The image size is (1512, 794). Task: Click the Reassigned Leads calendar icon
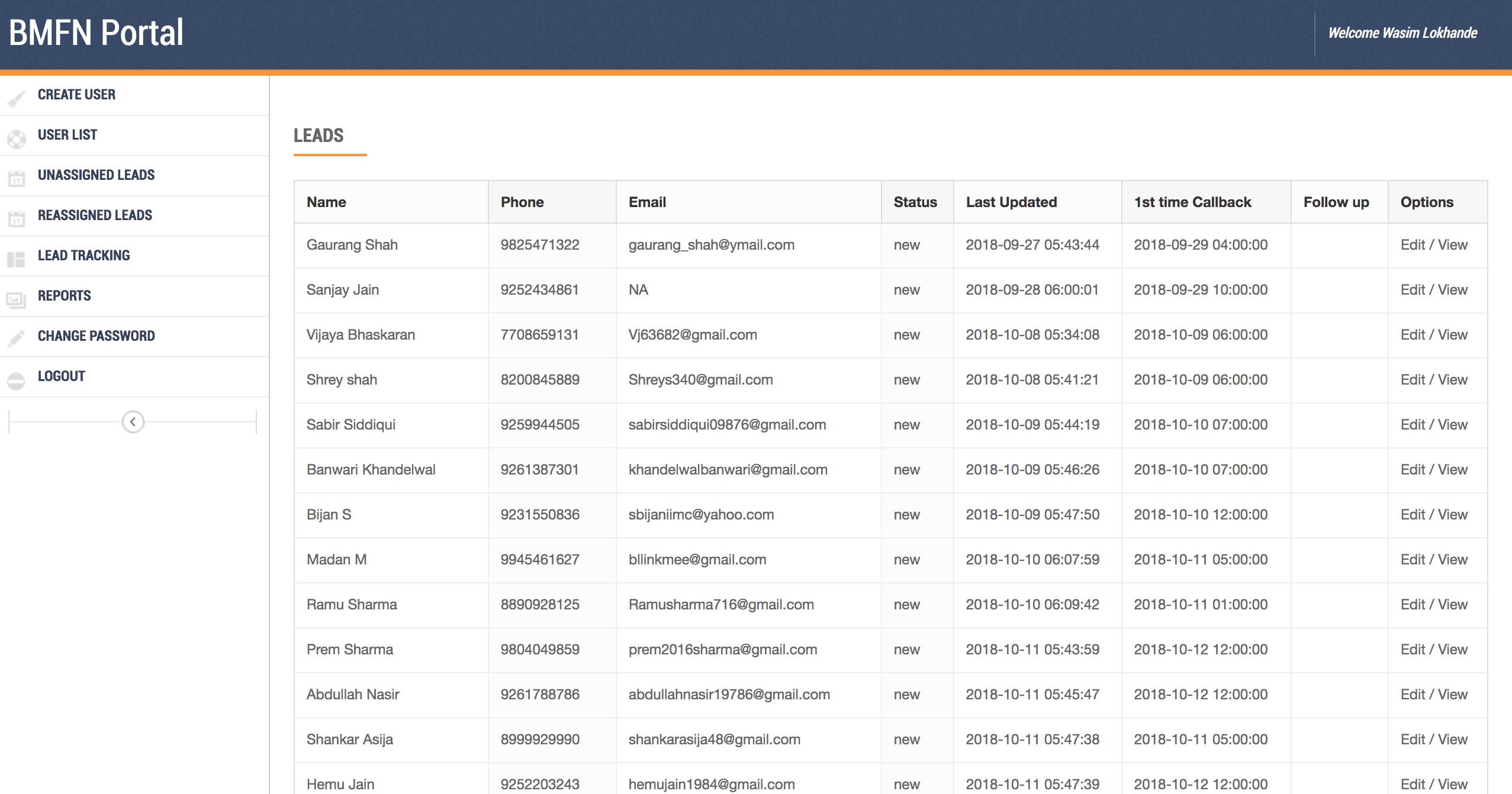[x=17, y=219]
